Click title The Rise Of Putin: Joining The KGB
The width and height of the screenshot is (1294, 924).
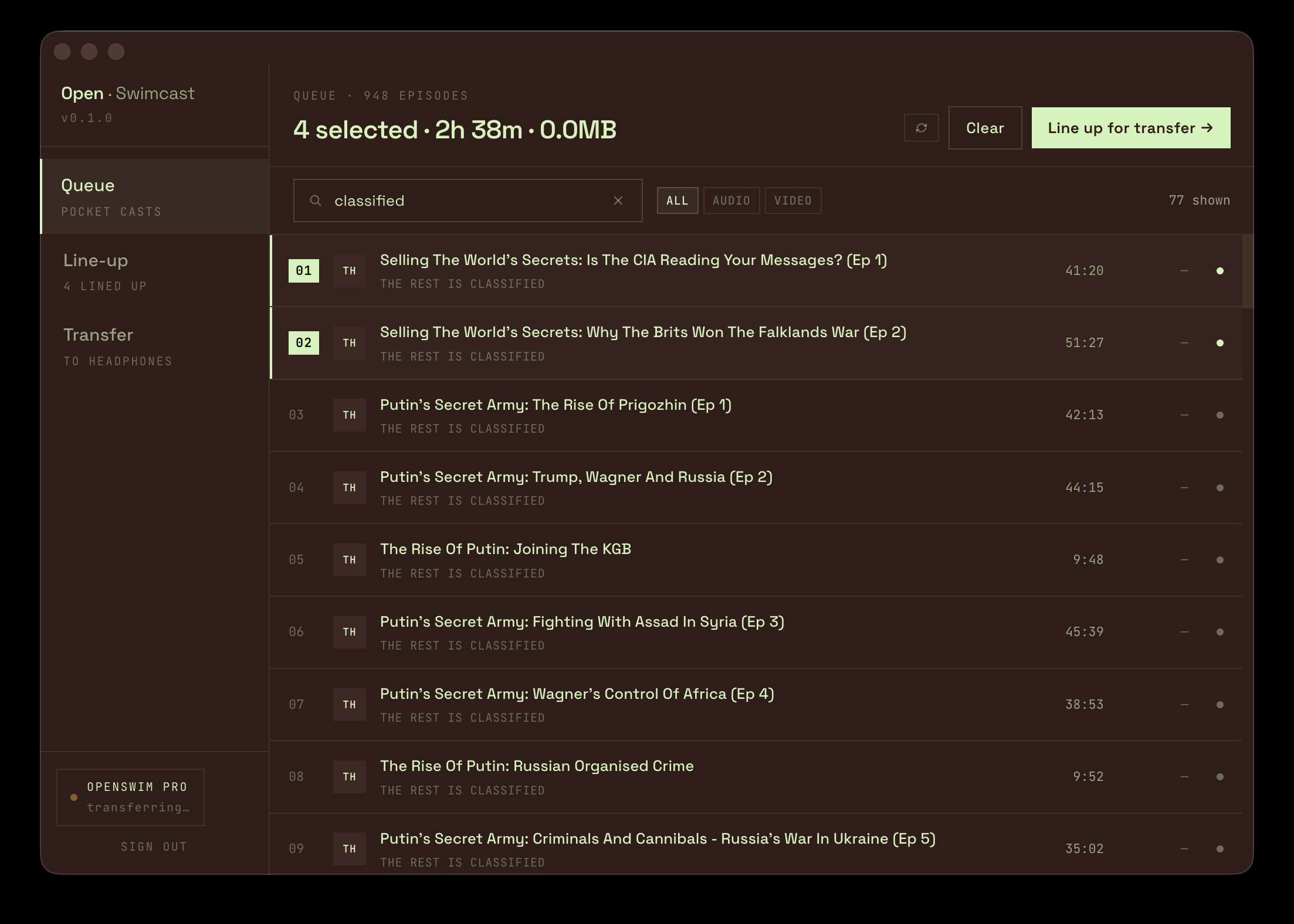[506, 549]
